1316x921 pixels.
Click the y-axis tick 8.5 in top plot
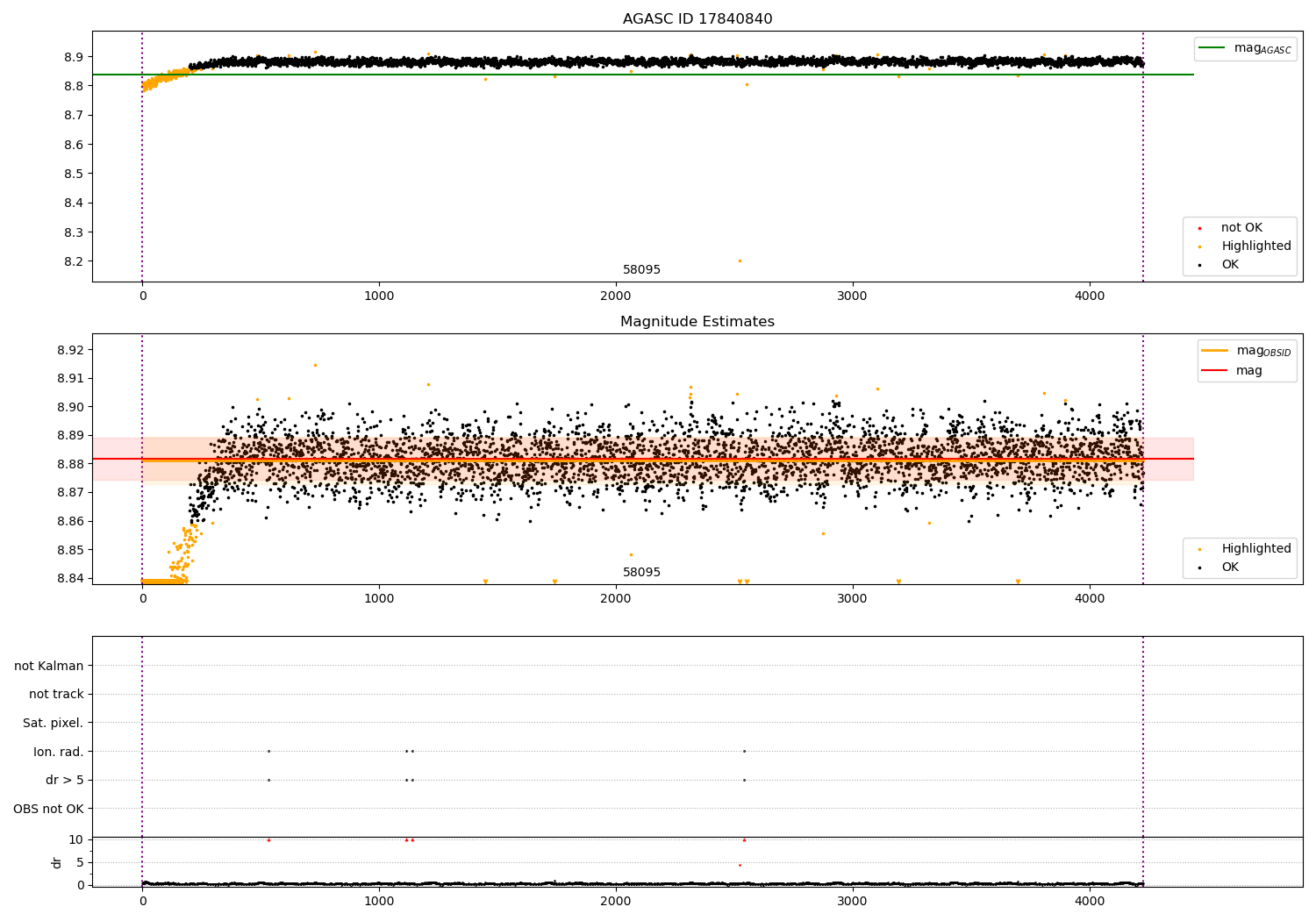coord(74,174)
